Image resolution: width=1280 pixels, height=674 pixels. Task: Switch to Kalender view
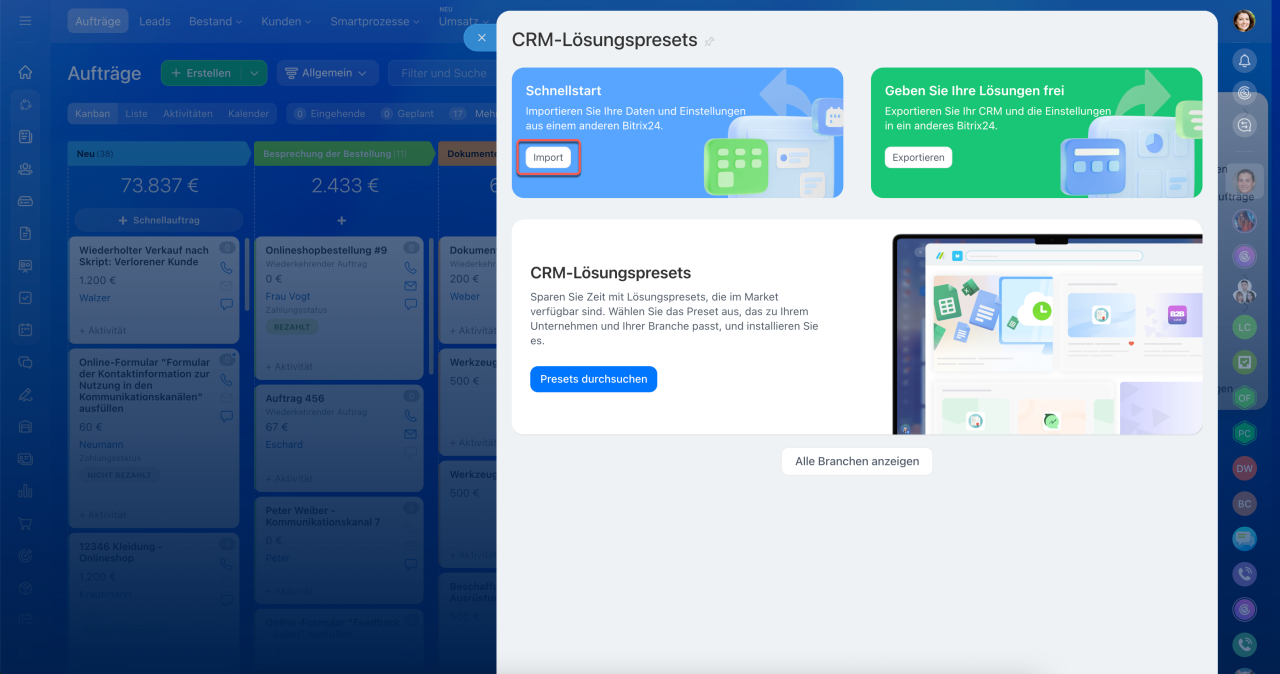[248, 114]
